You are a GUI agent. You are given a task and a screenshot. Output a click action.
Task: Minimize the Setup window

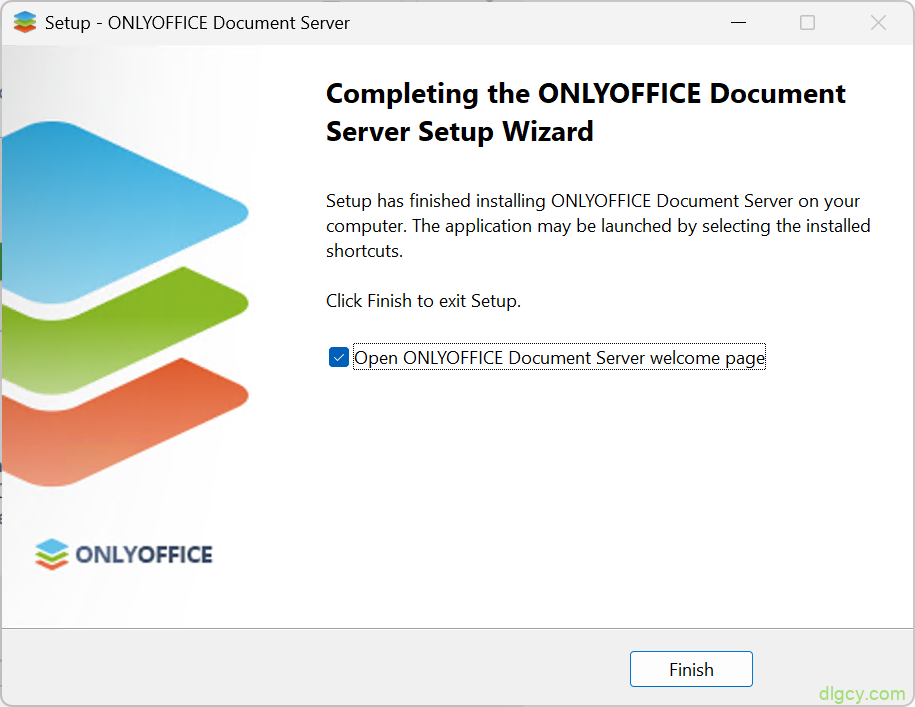coord(738,23)
